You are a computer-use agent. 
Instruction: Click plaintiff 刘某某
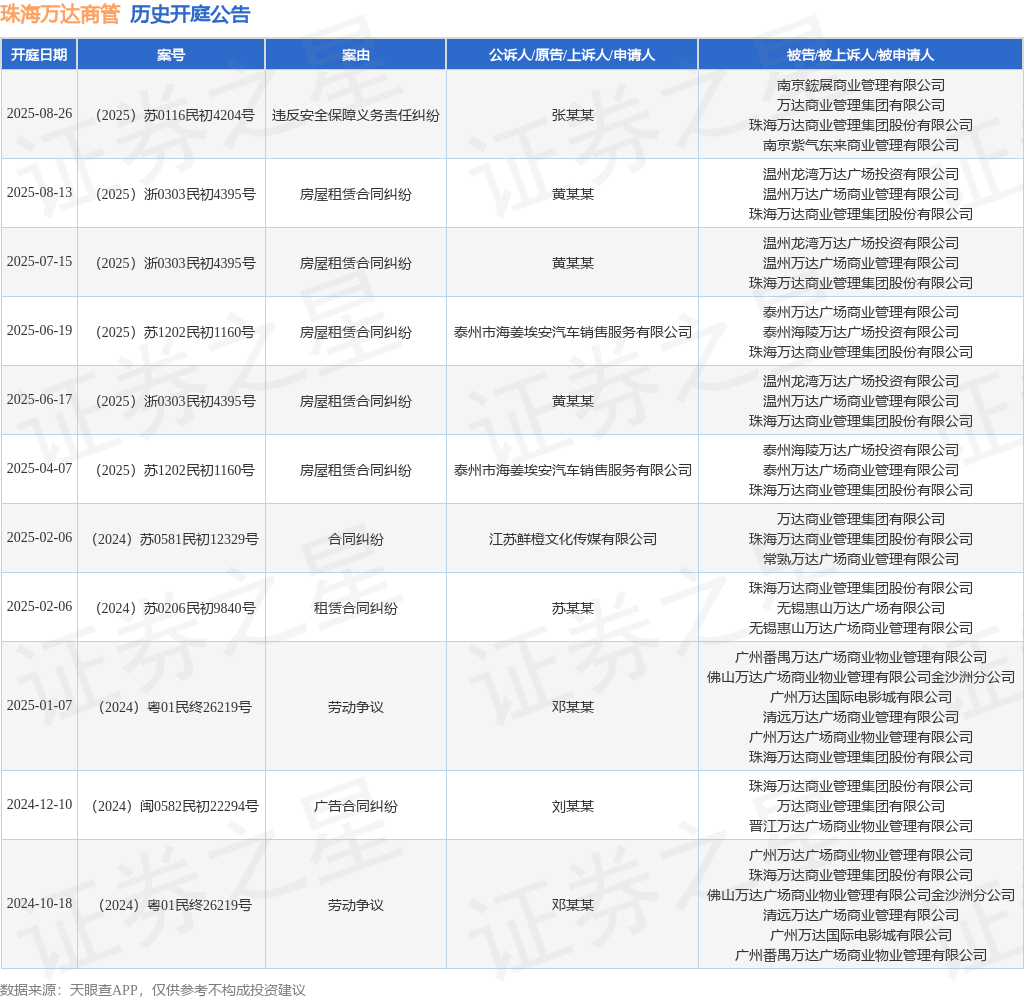point(573,806)
